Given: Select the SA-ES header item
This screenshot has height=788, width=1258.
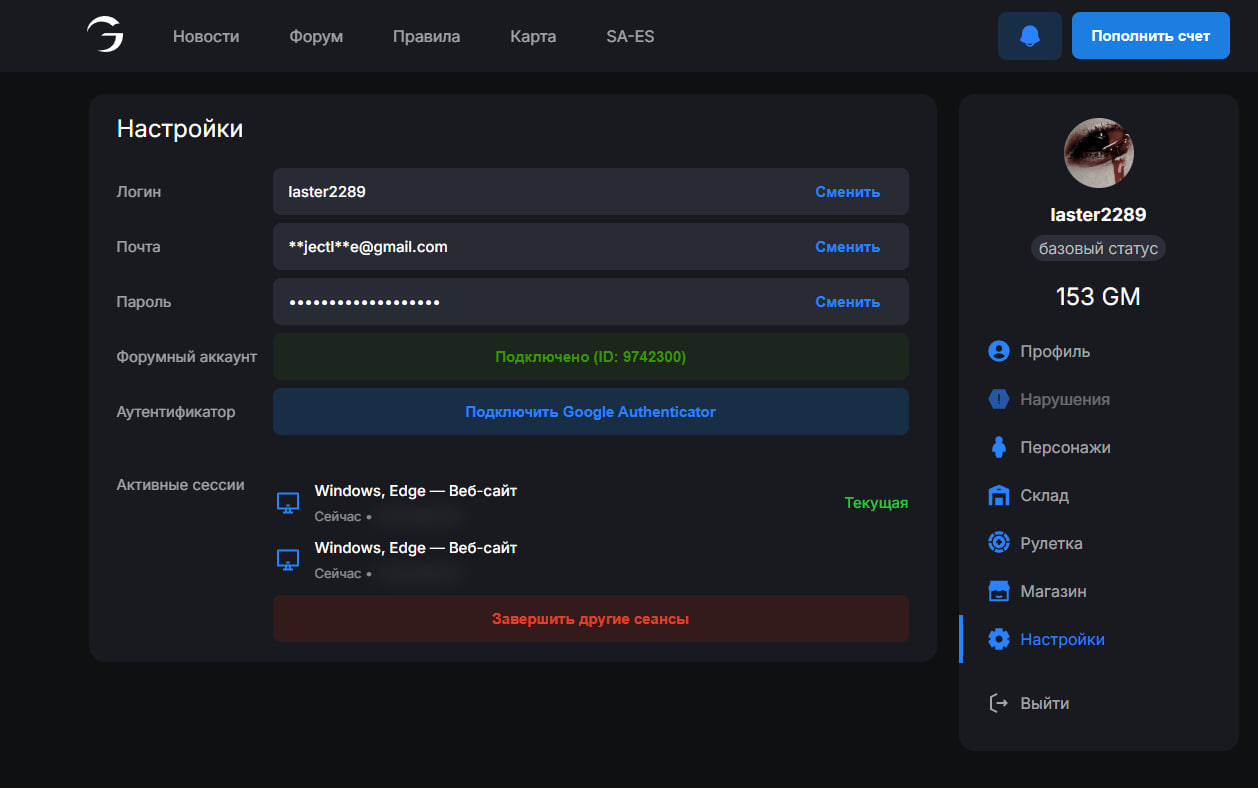Looking at the screenshot, I should 630,36.
